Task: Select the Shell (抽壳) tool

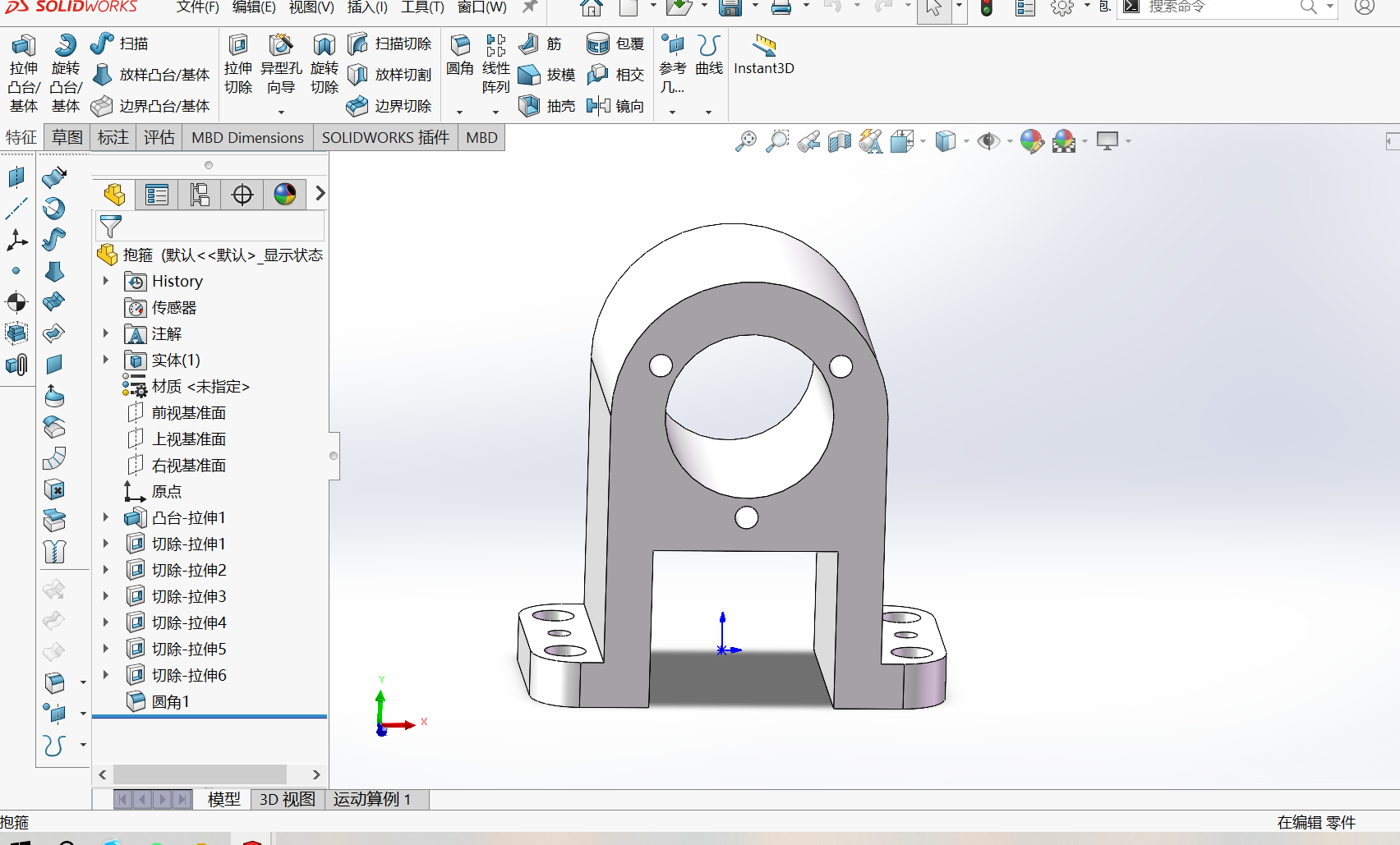Action: 547,106
